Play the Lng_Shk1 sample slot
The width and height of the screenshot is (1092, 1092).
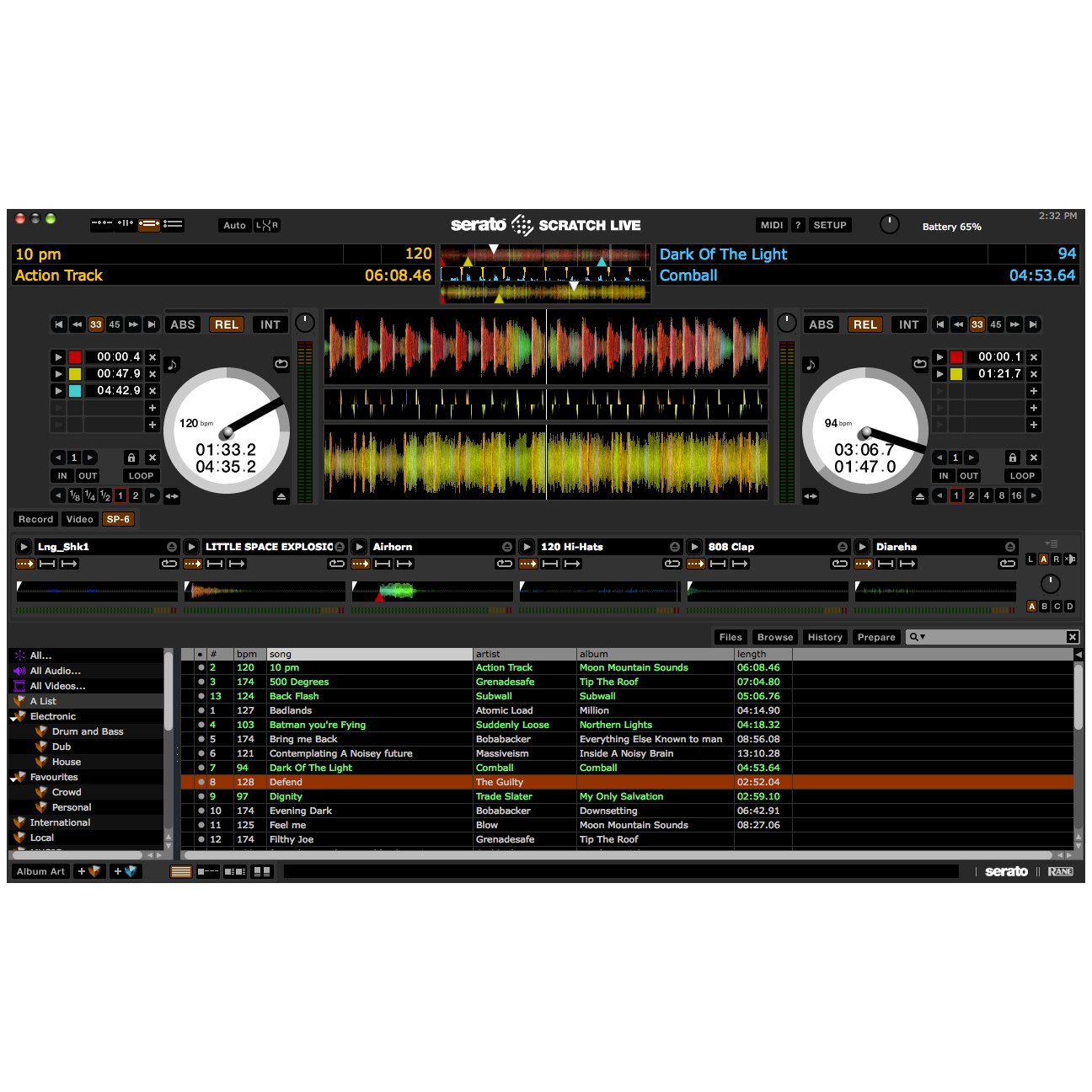point(24,547)
